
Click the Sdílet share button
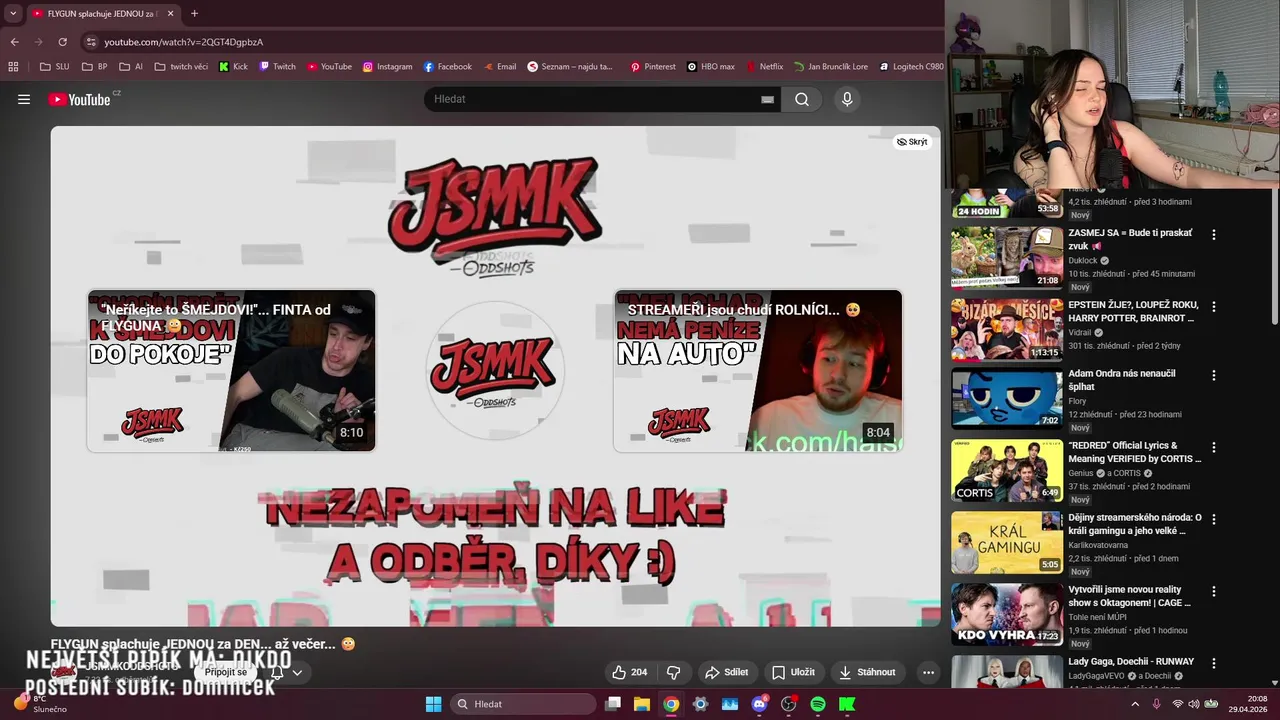(x=726, y=672)
